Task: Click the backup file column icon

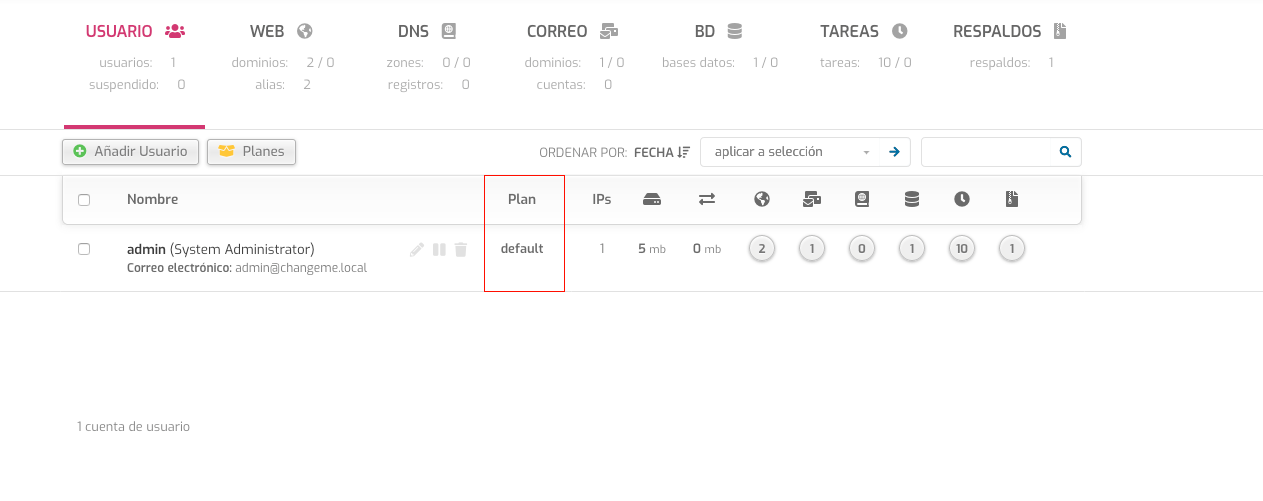Action: [1012, 199]
